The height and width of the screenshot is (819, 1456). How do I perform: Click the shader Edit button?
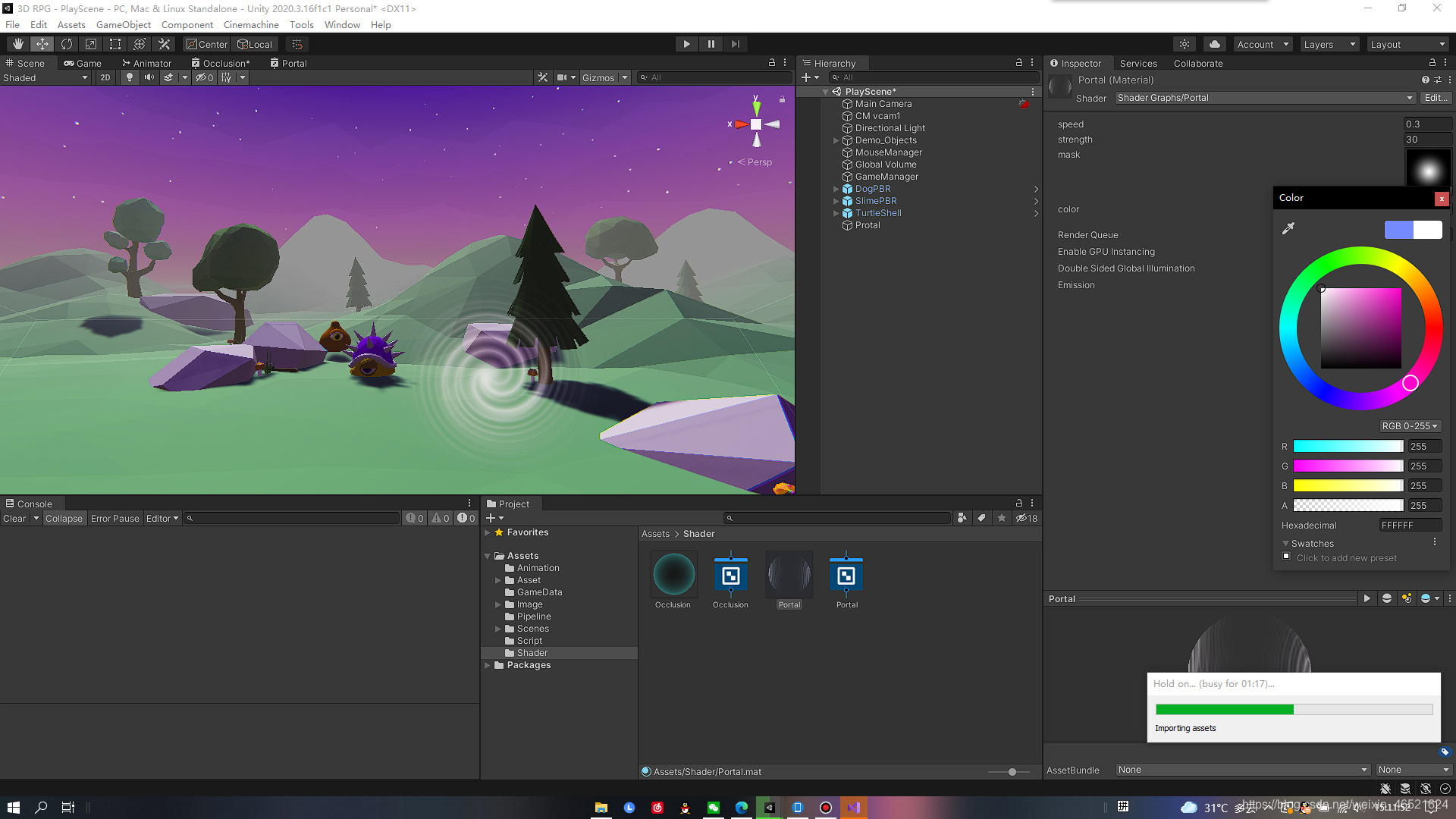[1435, 98]
